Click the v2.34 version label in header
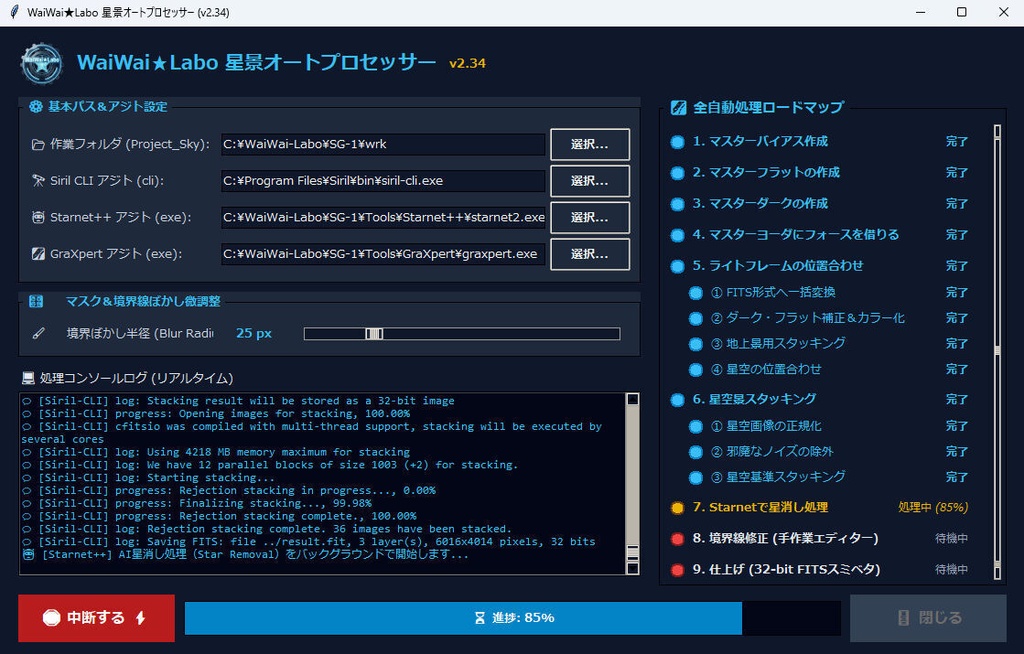The image size is (1024, 654). [x=468, y=64]
